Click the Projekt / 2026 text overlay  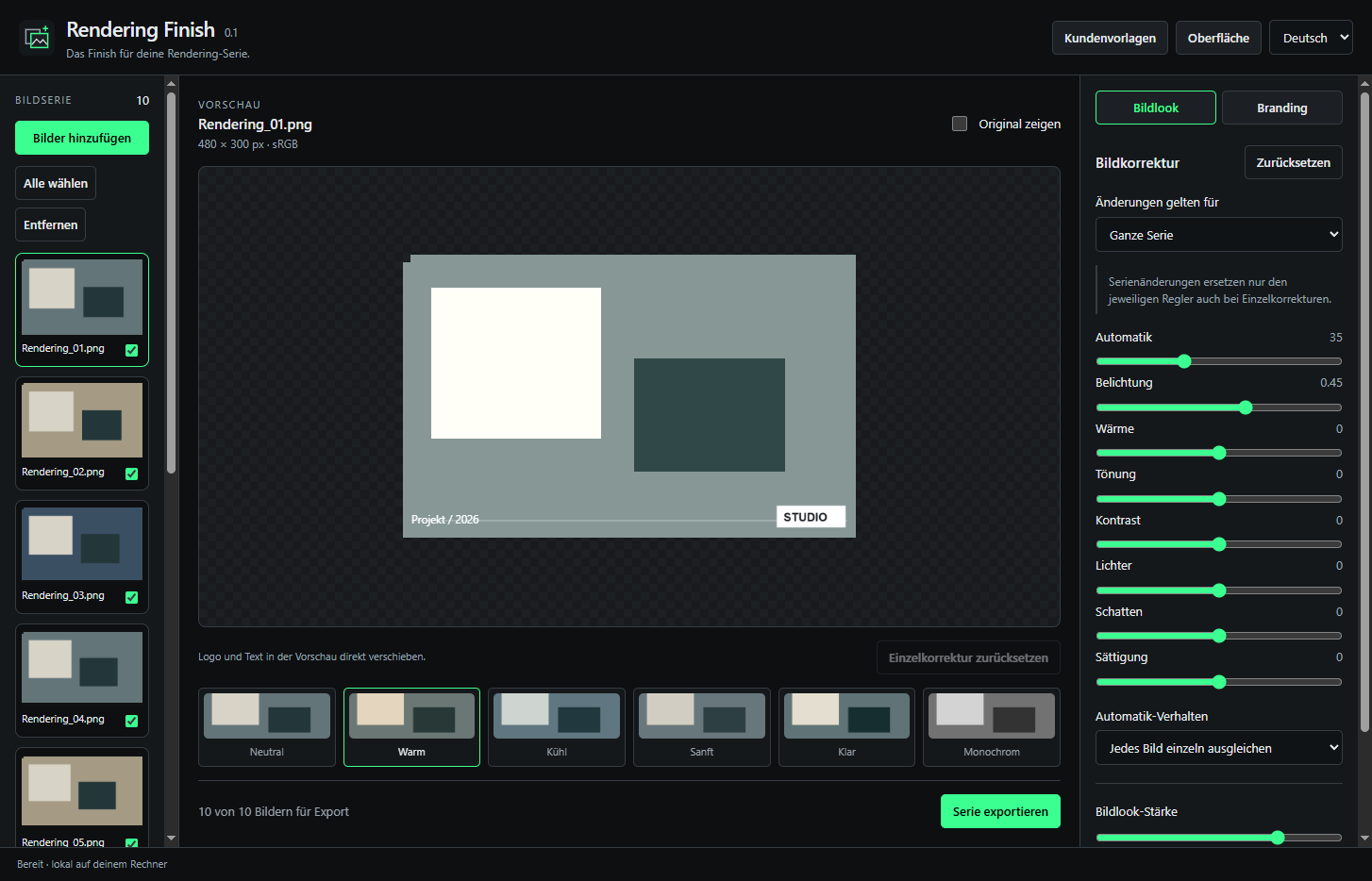coord(445,520)
